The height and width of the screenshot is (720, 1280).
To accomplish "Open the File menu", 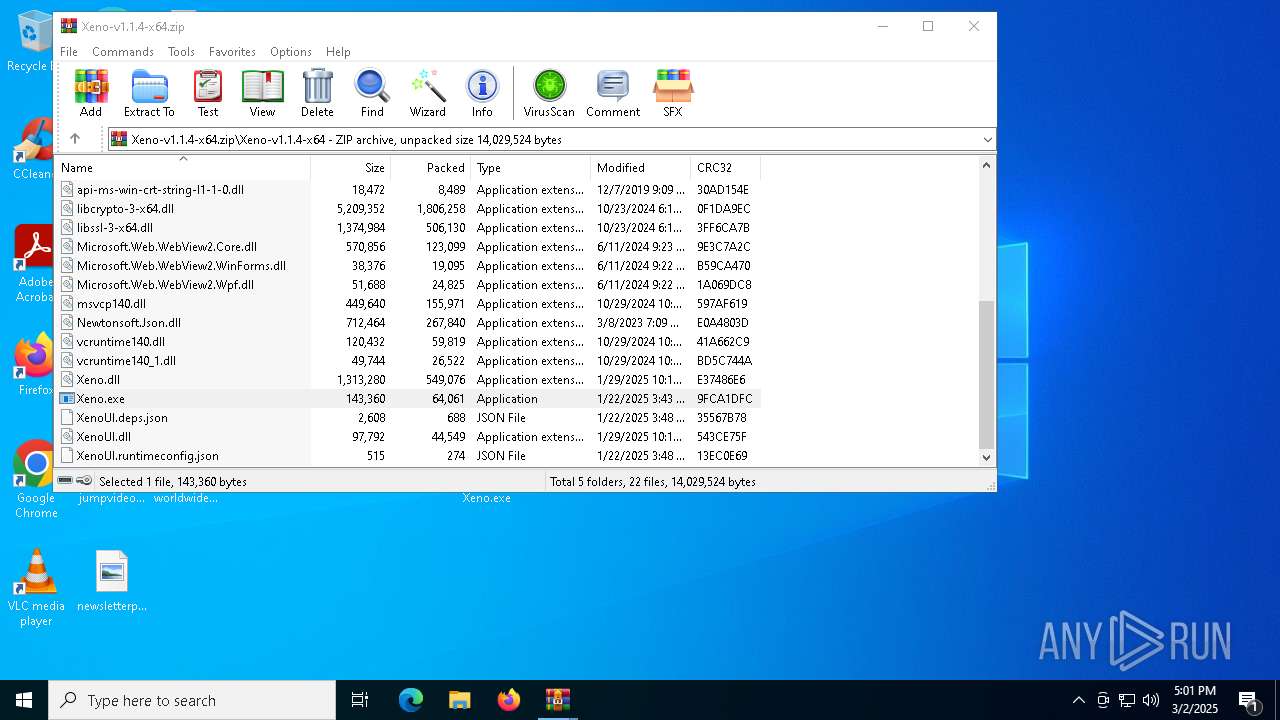I will [69, 51].
